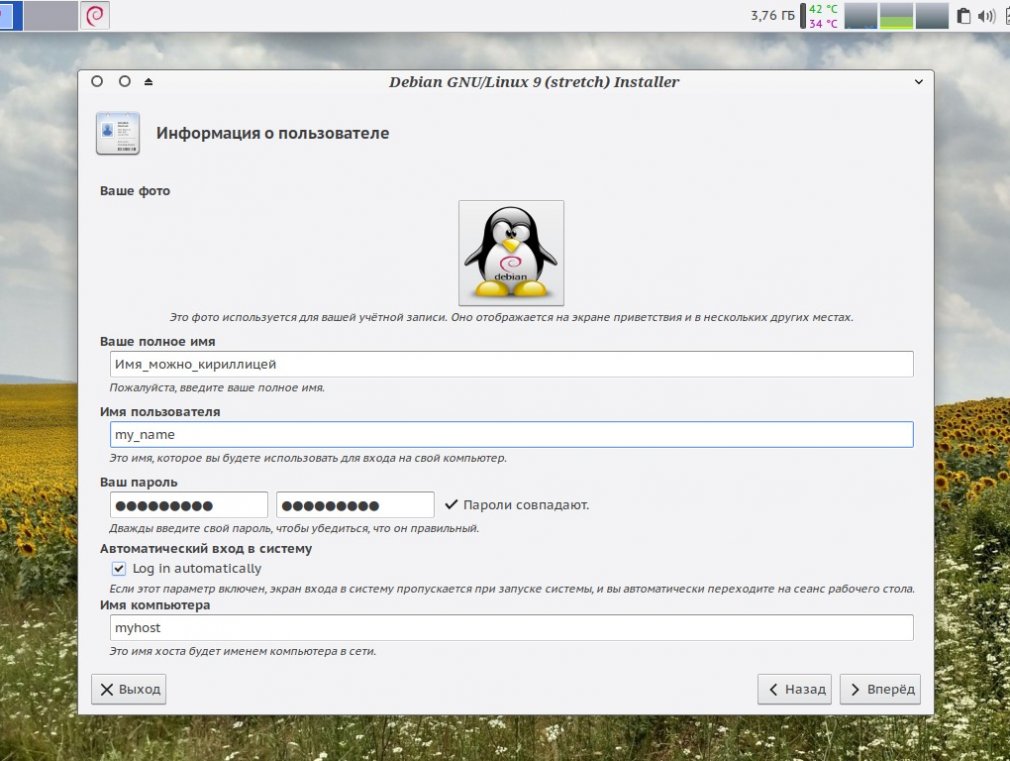Image resolution: width=1010 pixels, height=761 pixels.
Task: Click the username field containing my_name
Action: click(x=511, y=434)
